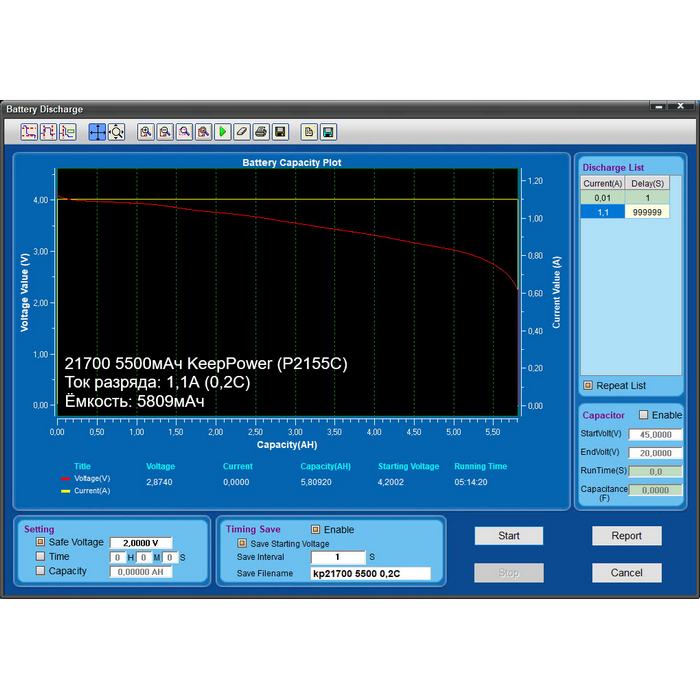The image size is (700, 700).
Task: Toggle the Timing Save Enable checkbox
Action: 315,530
